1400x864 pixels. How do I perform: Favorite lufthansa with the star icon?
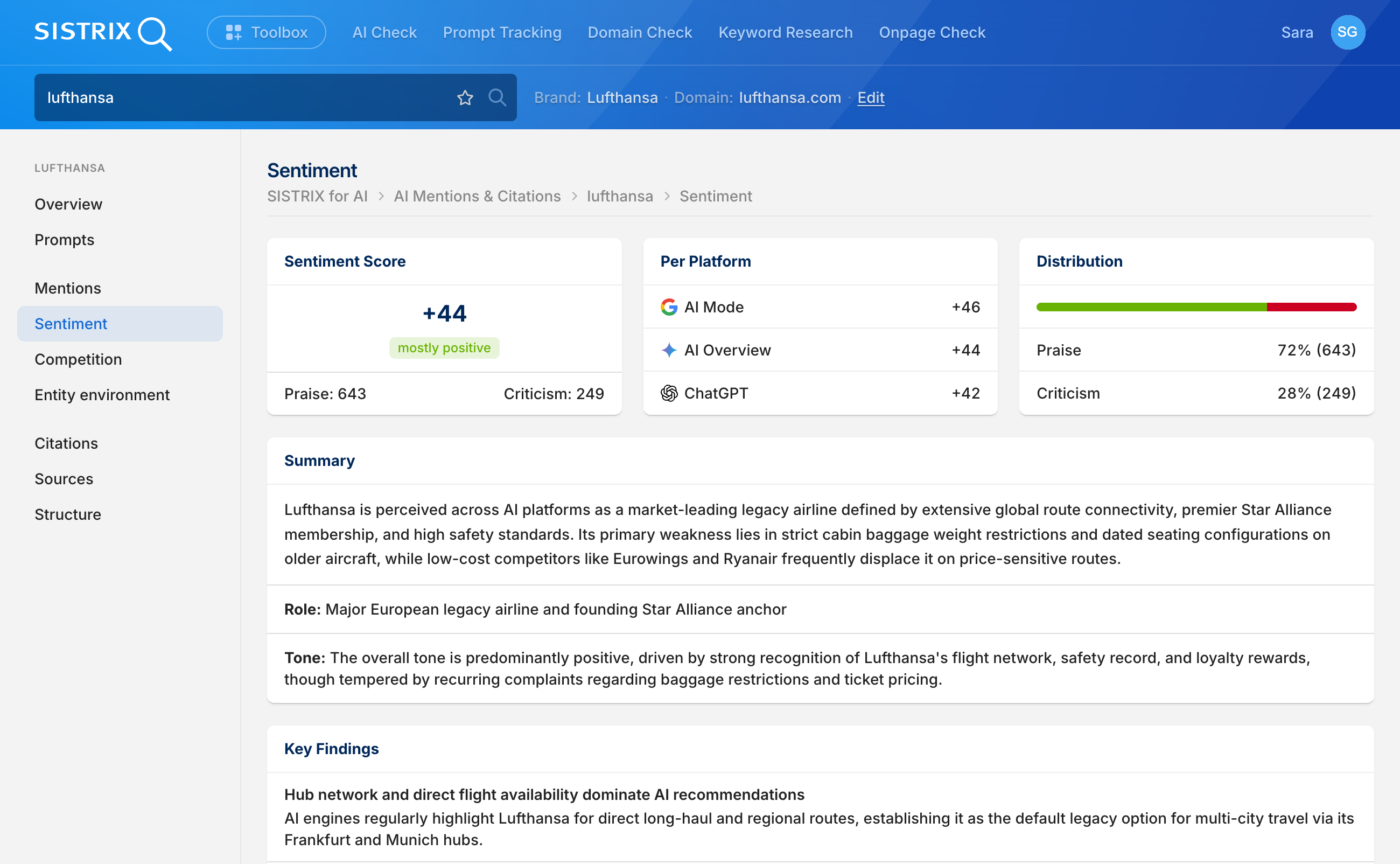point(465,97)
